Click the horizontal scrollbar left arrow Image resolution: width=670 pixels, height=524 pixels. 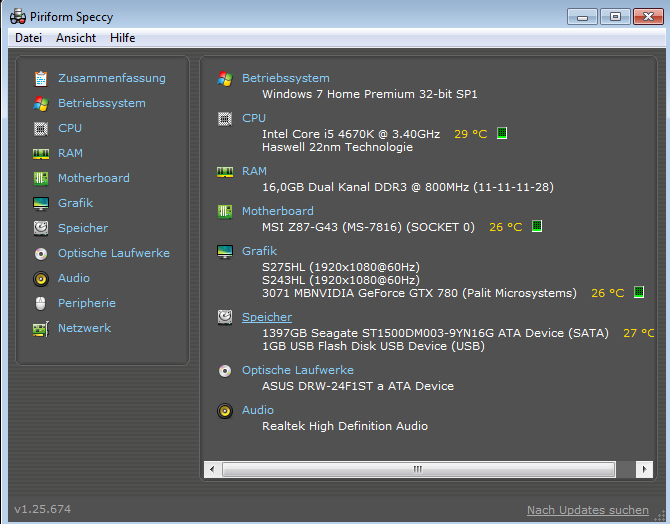tap(212, 469)
